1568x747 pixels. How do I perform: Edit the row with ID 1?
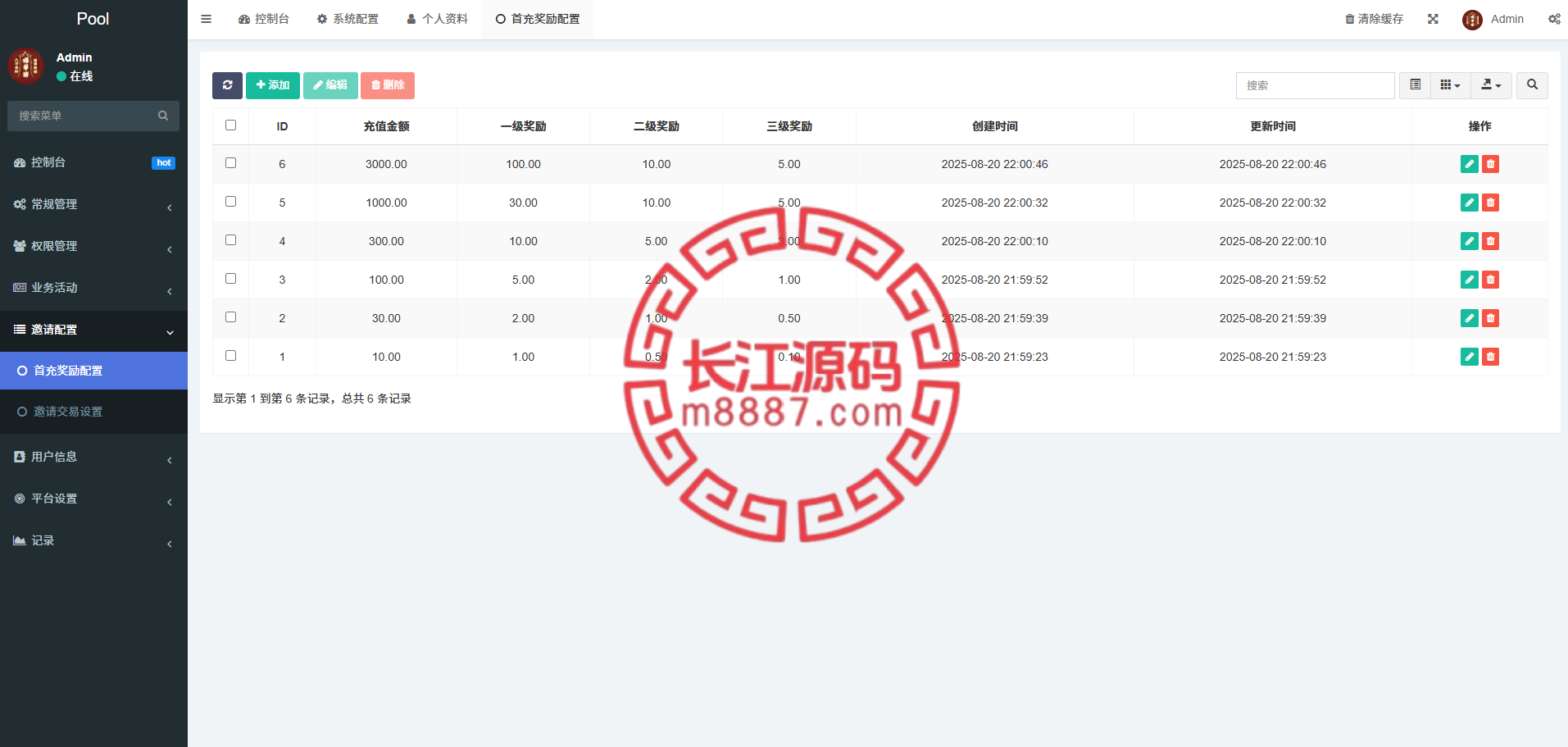[1470, 357]
